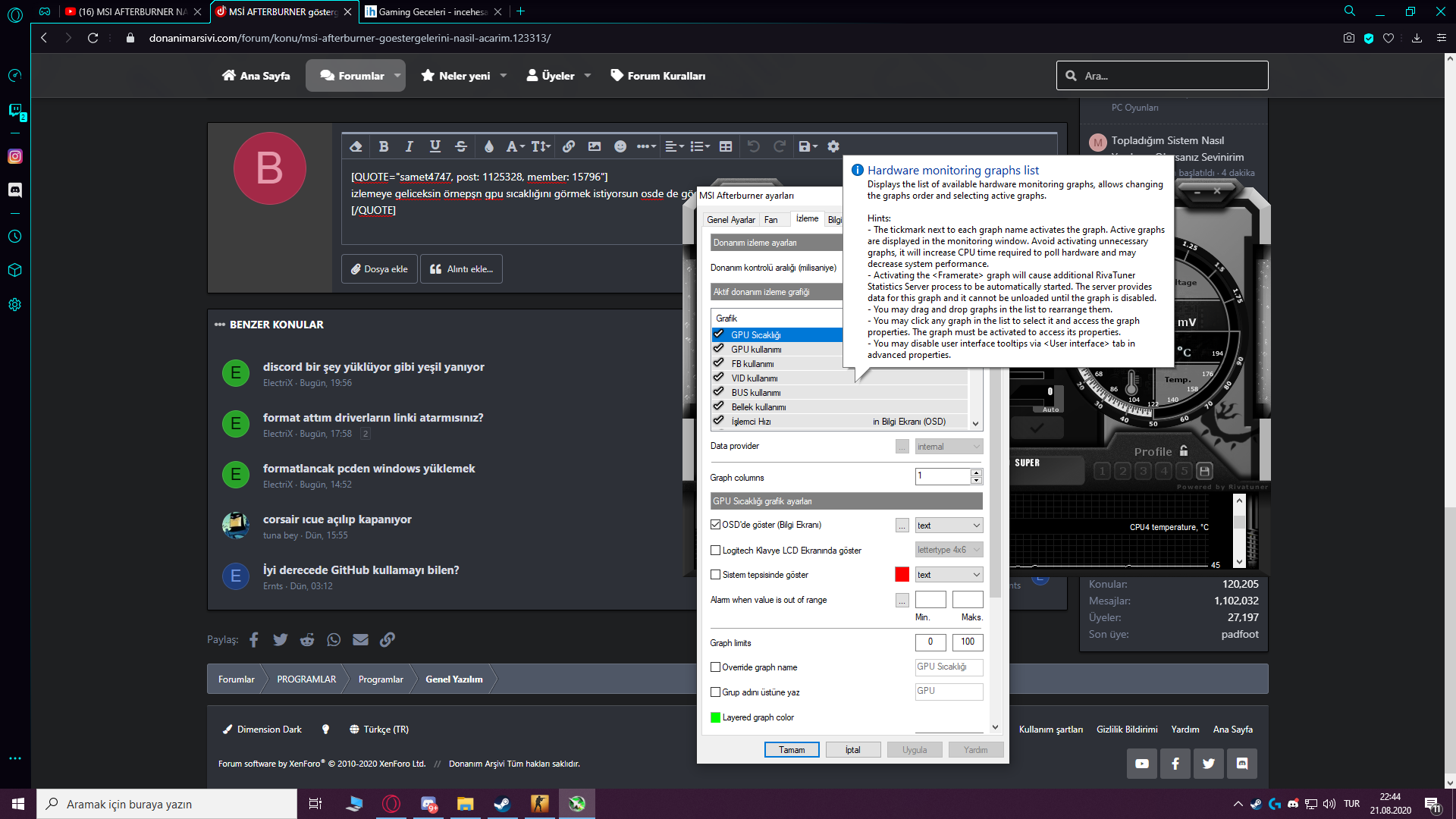Uncheck OSD'de göster (Bilgi Ekranı) checkbox
The image size is (1456, 819).
(715, 525)
